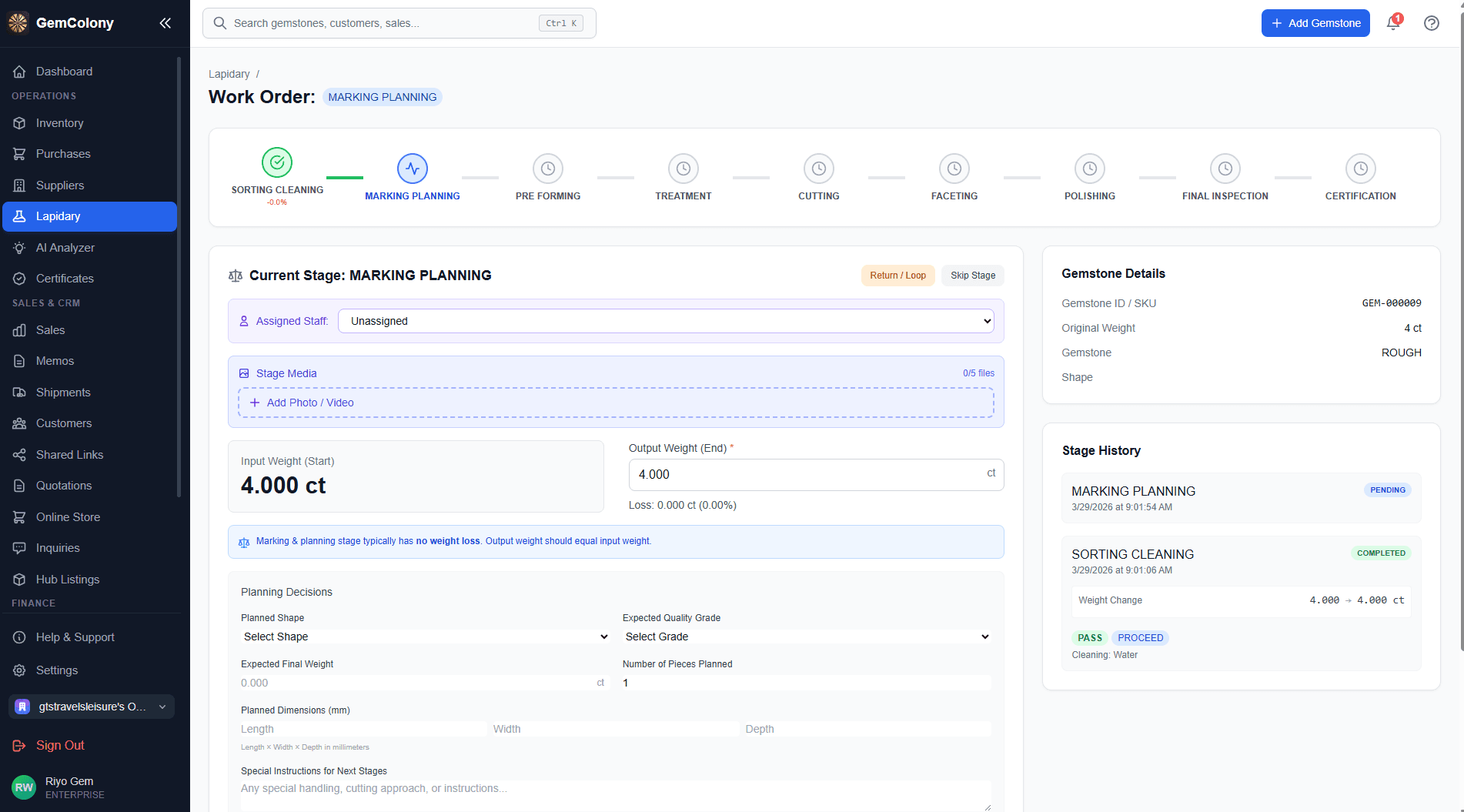Open Online Store in the sidebar

pos(90,517)
